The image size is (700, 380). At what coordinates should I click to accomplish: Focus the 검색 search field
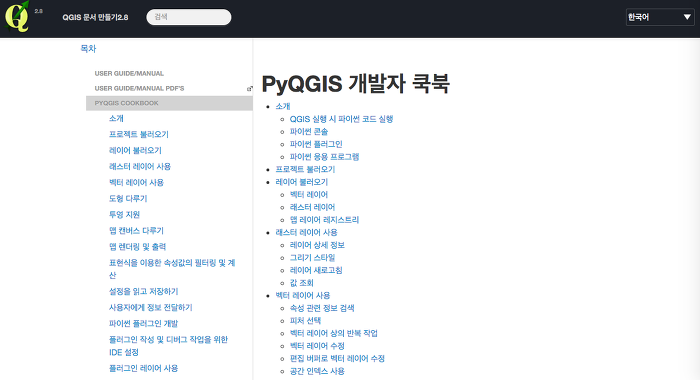pyautogui.click(x=189, y=17)
